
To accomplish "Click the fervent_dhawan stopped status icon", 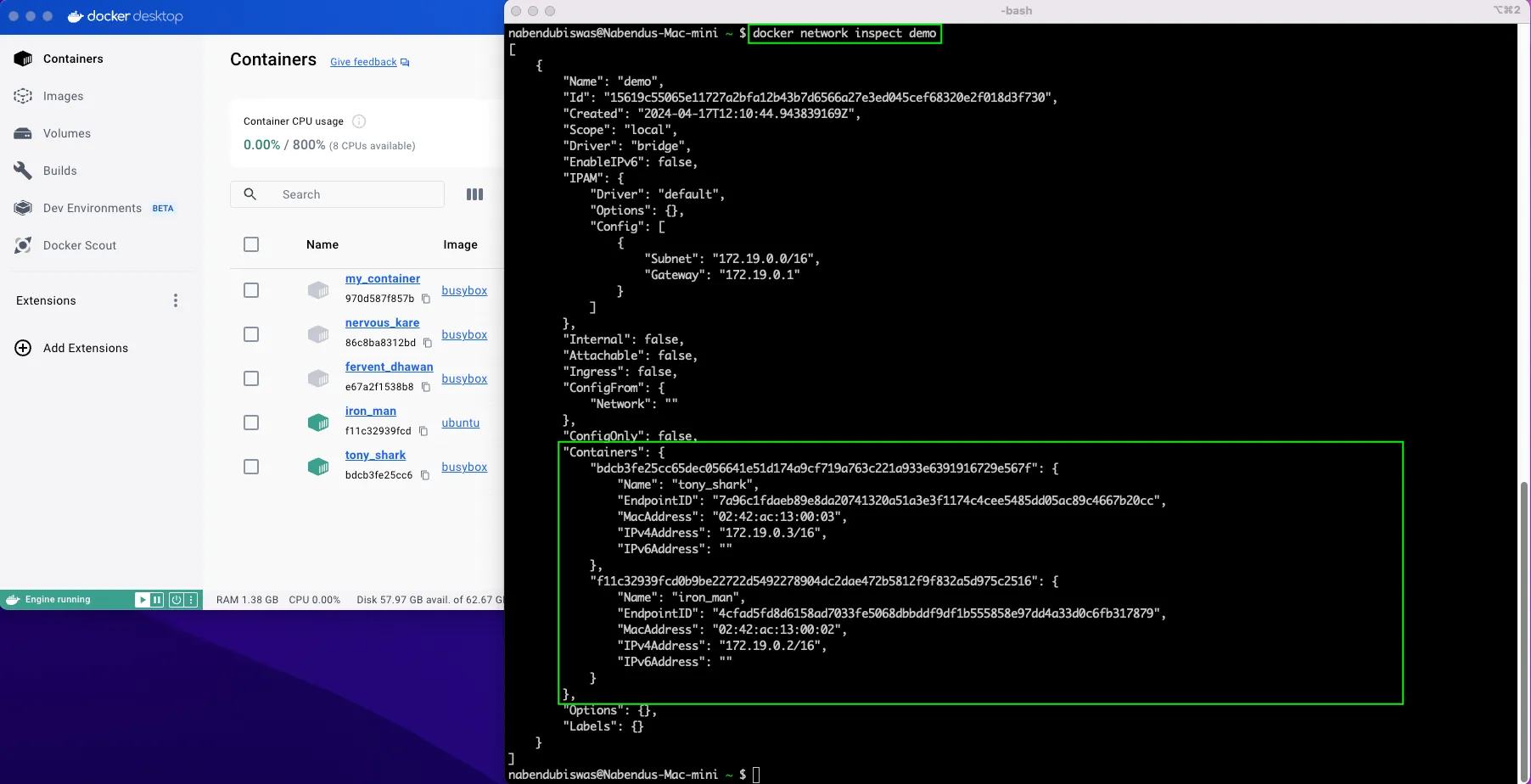I will click(x=318, y=378).
